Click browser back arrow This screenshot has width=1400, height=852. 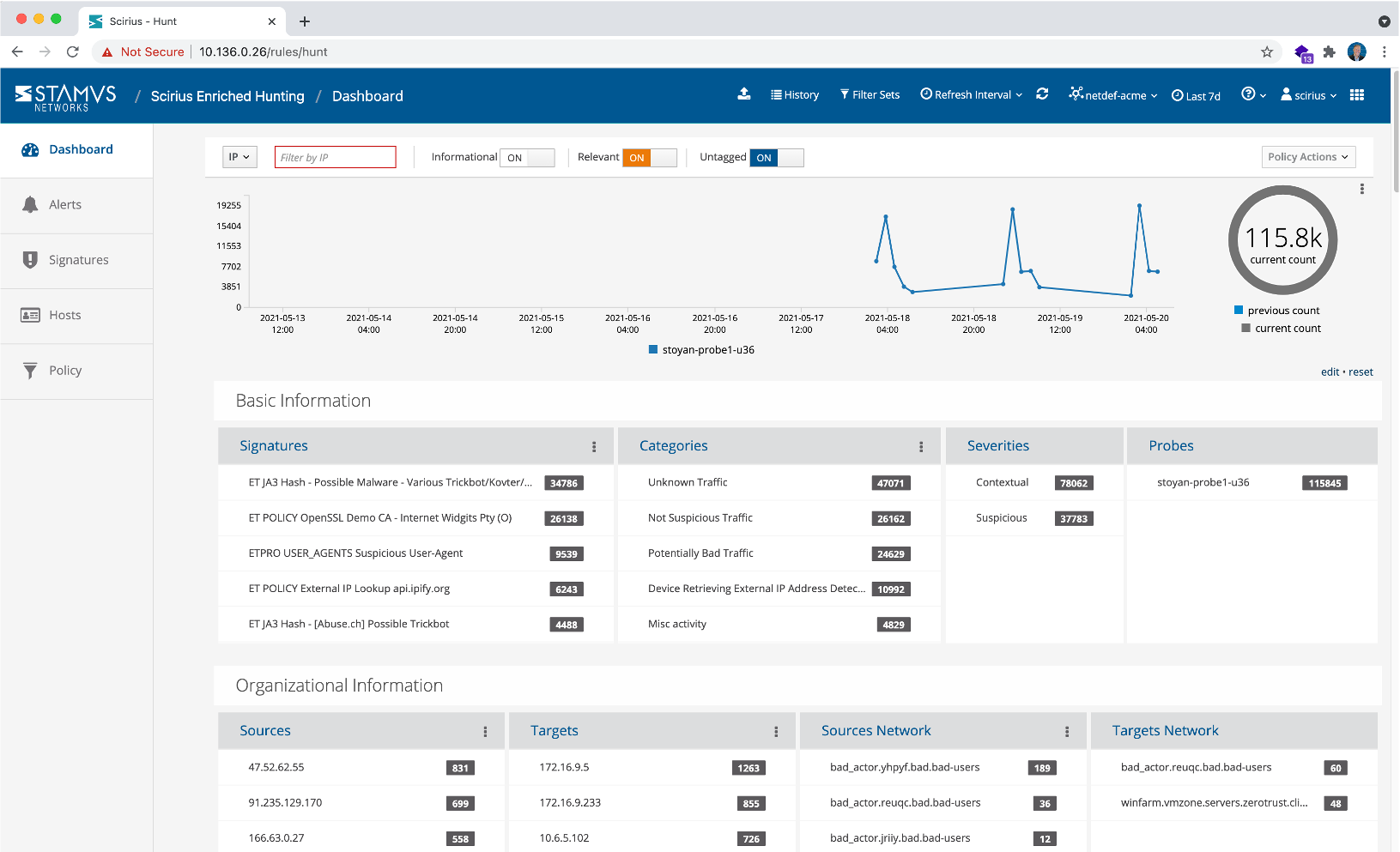pos(17,51)
